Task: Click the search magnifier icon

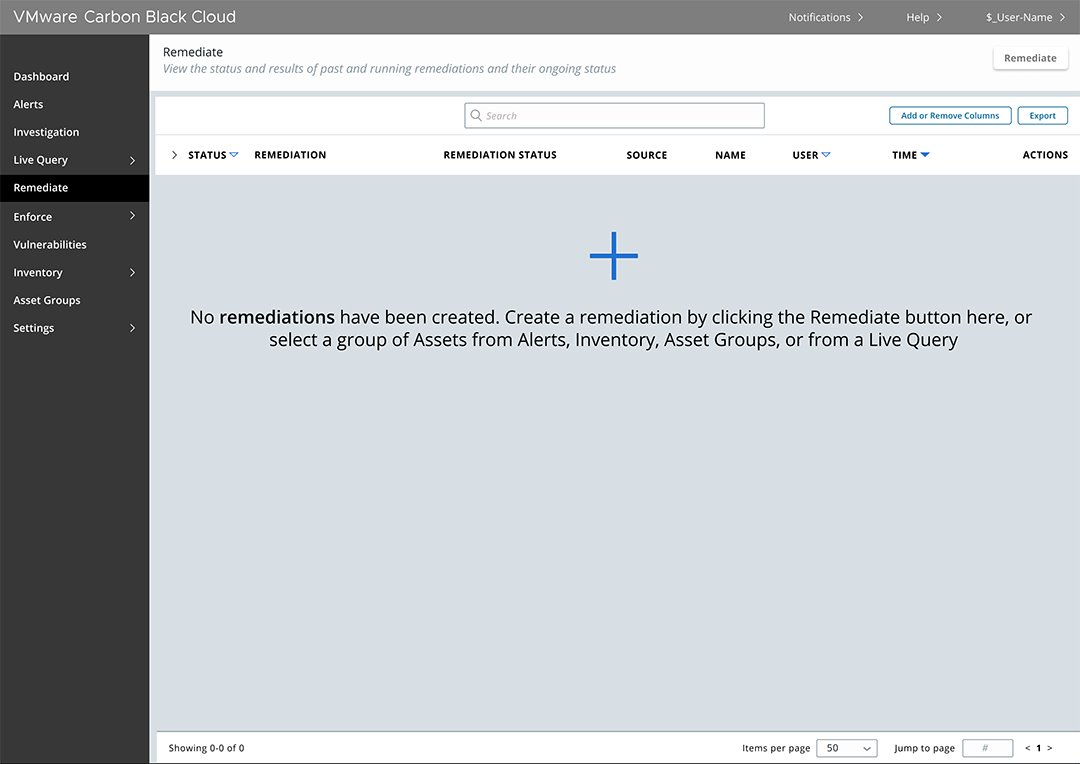Action: [x=476, y=115]
